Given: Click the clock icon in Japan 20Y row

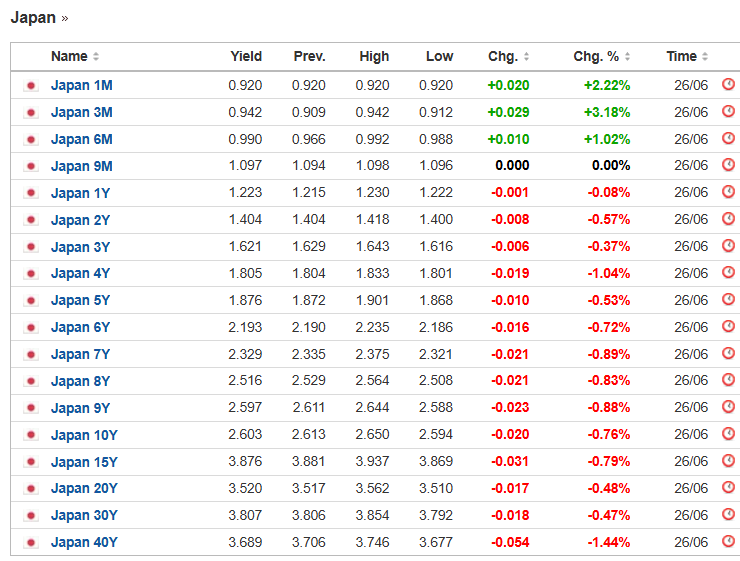Looking at the screenshot, I should point(728,487).
